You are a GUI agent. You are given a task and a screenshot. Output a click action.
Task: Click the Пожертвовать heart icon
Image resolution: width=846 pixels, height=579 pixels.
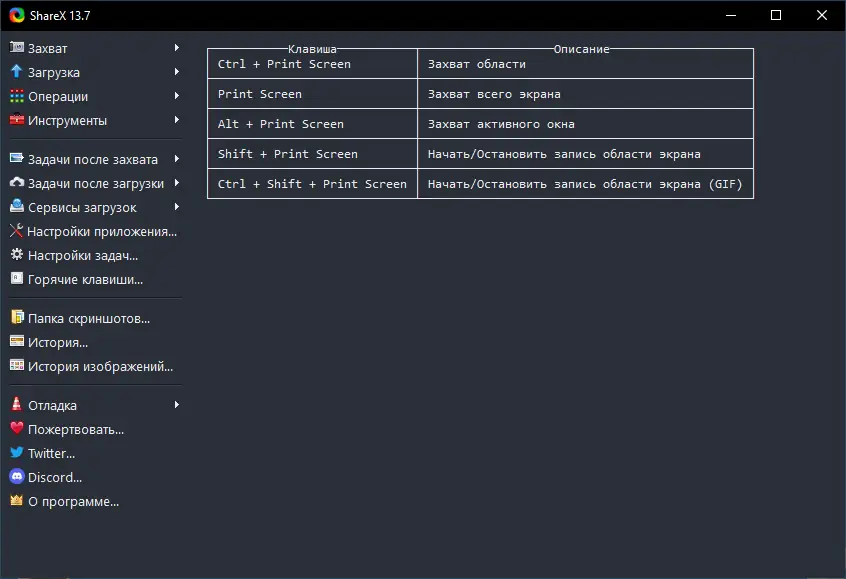click(17, 428)
